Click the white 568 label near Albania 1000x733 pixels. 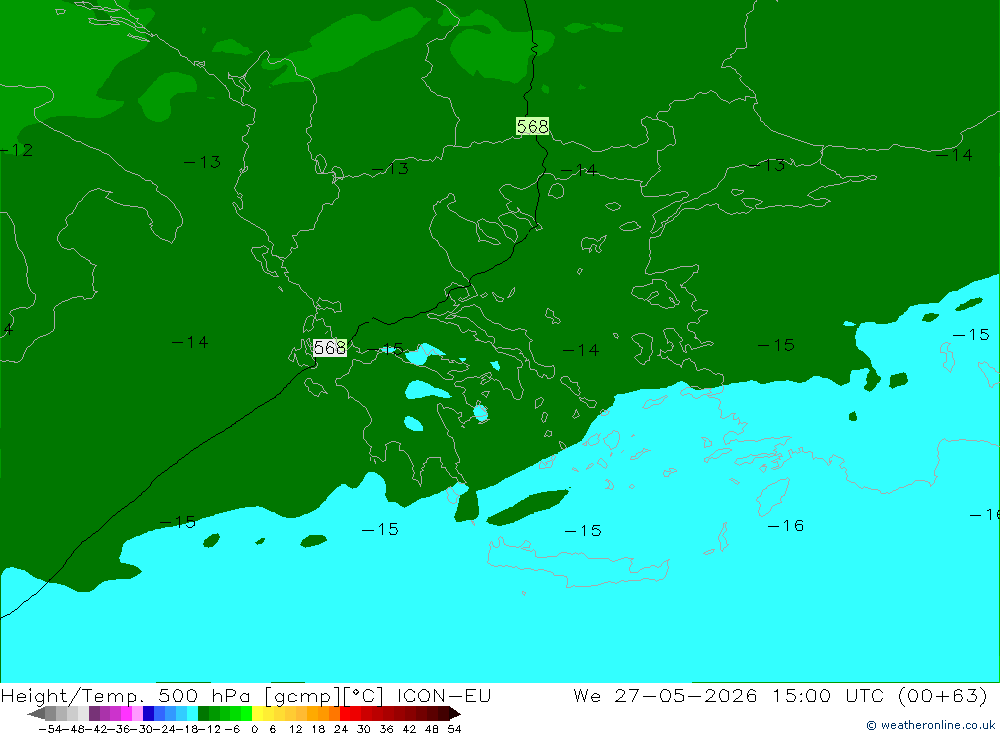pyautogui.click(x=330, y=348)
